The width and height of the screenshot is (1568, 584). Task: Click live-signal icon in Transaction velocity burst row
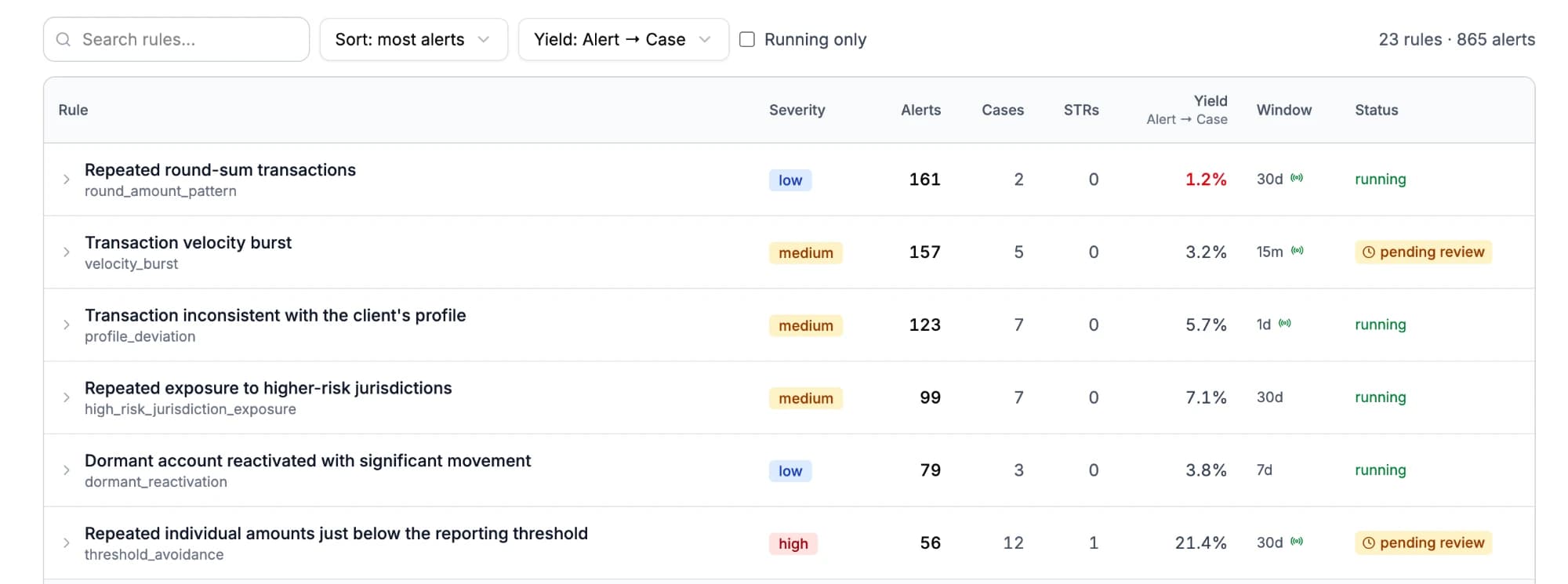(x=1297, y=251)
